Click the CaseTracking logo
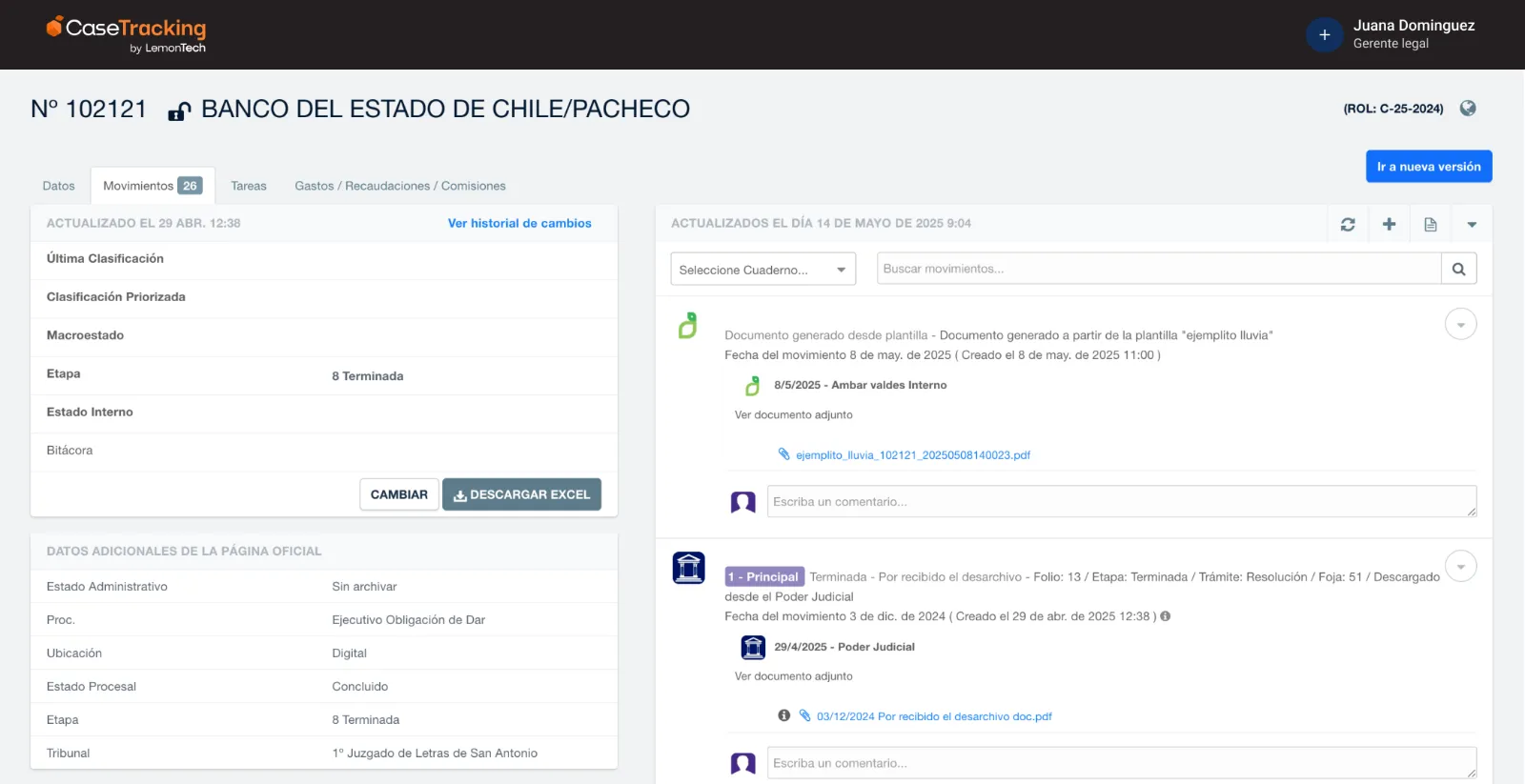Screen dimensions: 1525x784 [x=126, y=34]
